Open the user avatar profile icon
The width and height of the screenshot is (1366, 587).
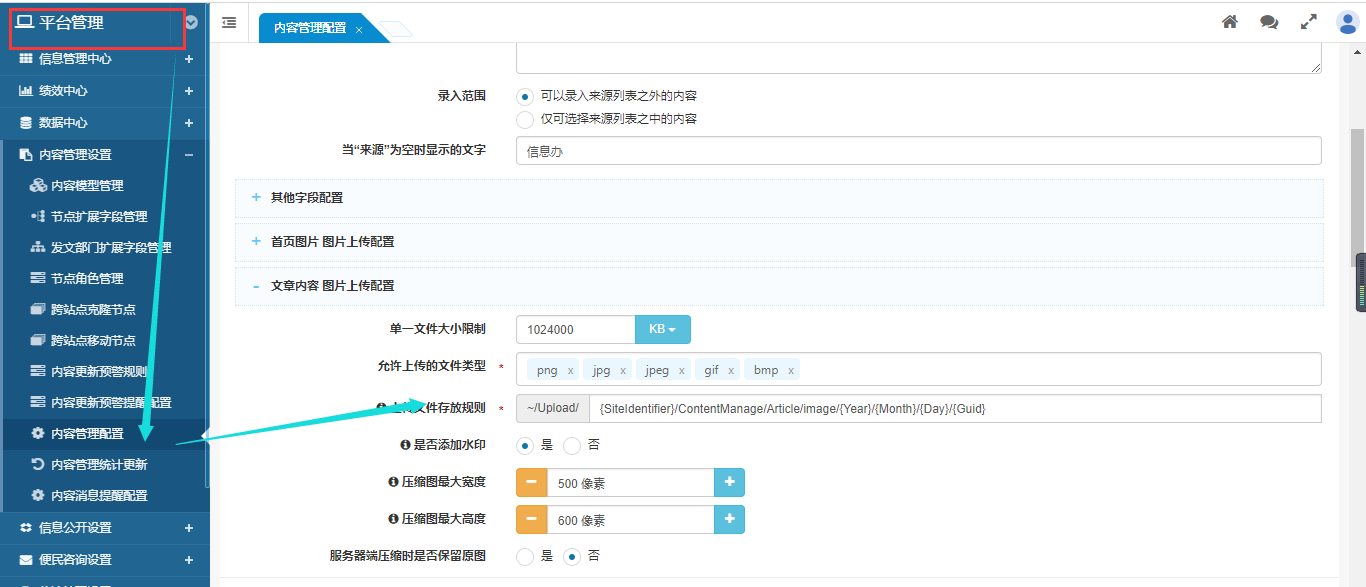[x=1347, y=22]
